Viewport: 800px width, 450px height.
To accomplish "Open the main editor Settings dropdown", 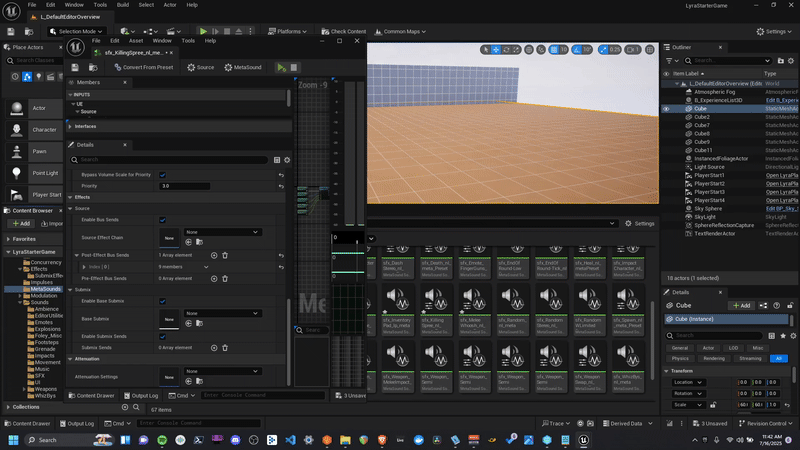I will point(774,32).
